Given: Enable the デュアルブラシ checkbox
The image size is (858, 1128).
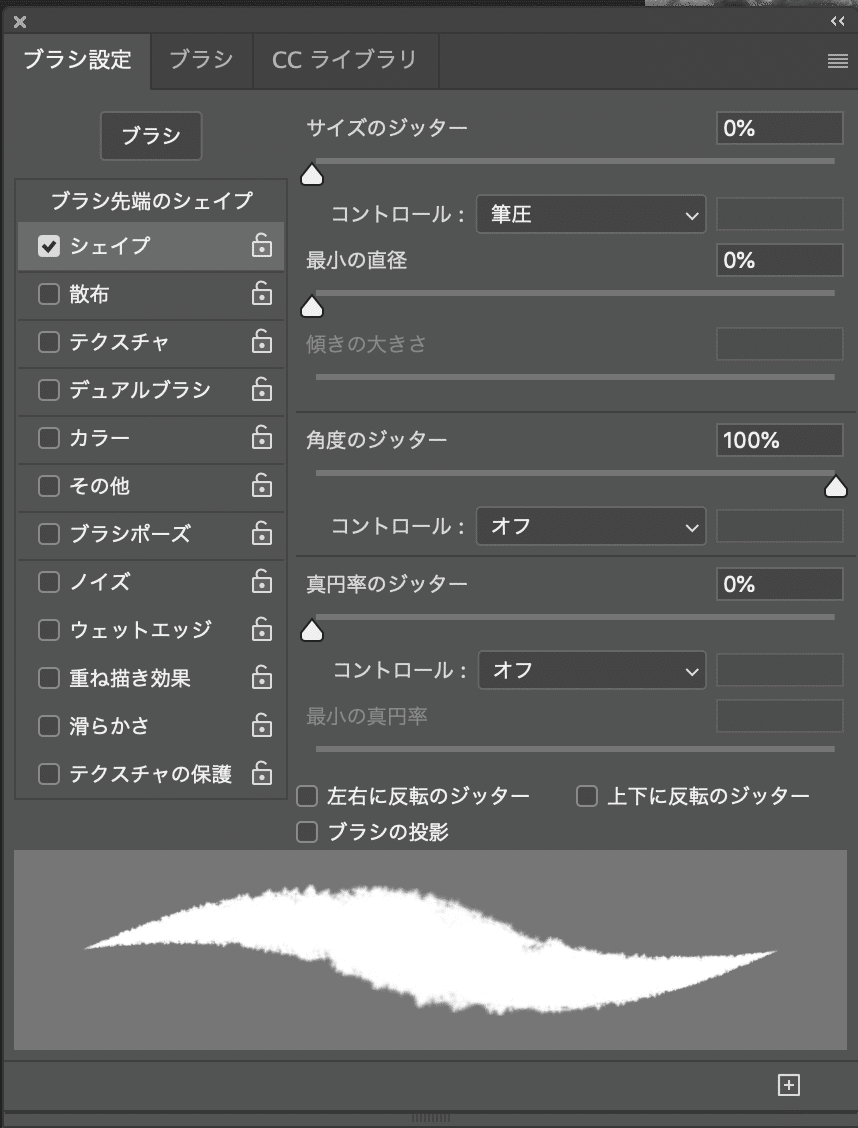Looking at the screenshot, I should pos(49,390).
